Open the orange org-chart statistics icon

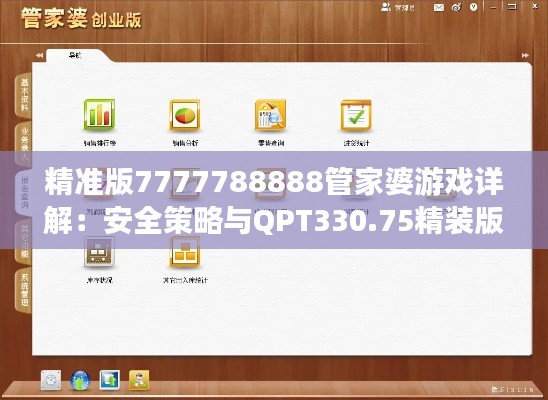185,252
